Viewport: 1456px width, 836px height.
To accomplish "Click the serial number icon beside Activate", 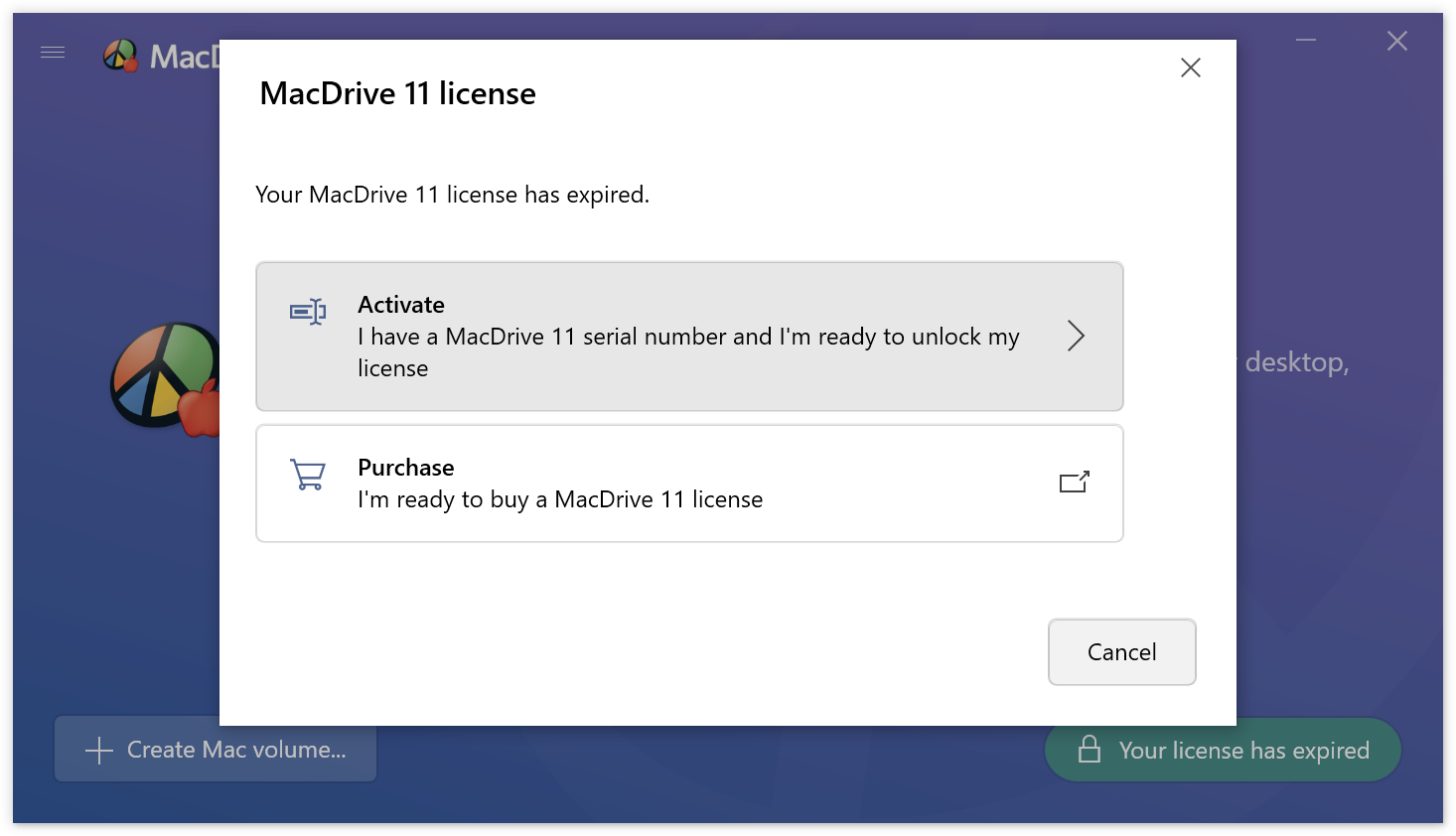I will [308, 312].
